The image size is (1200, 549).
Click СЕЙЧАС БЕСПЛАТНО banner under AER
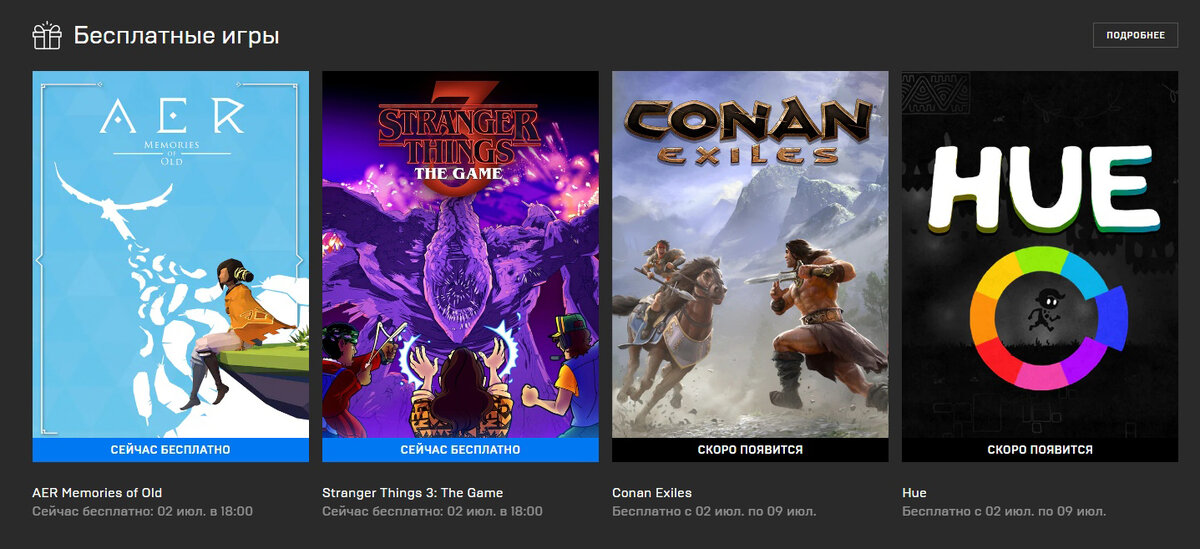[x=171, y=450]
